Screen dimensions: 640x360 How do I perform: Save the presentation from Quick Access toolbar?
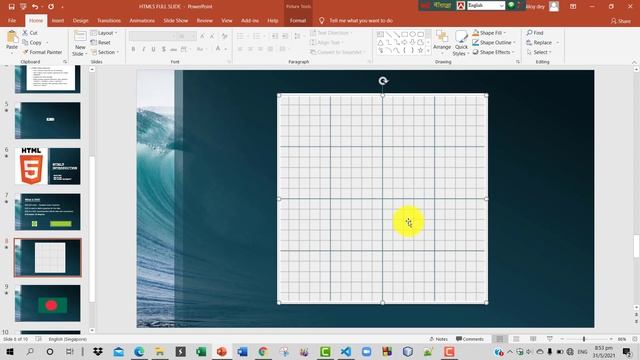tap(11, 7)
